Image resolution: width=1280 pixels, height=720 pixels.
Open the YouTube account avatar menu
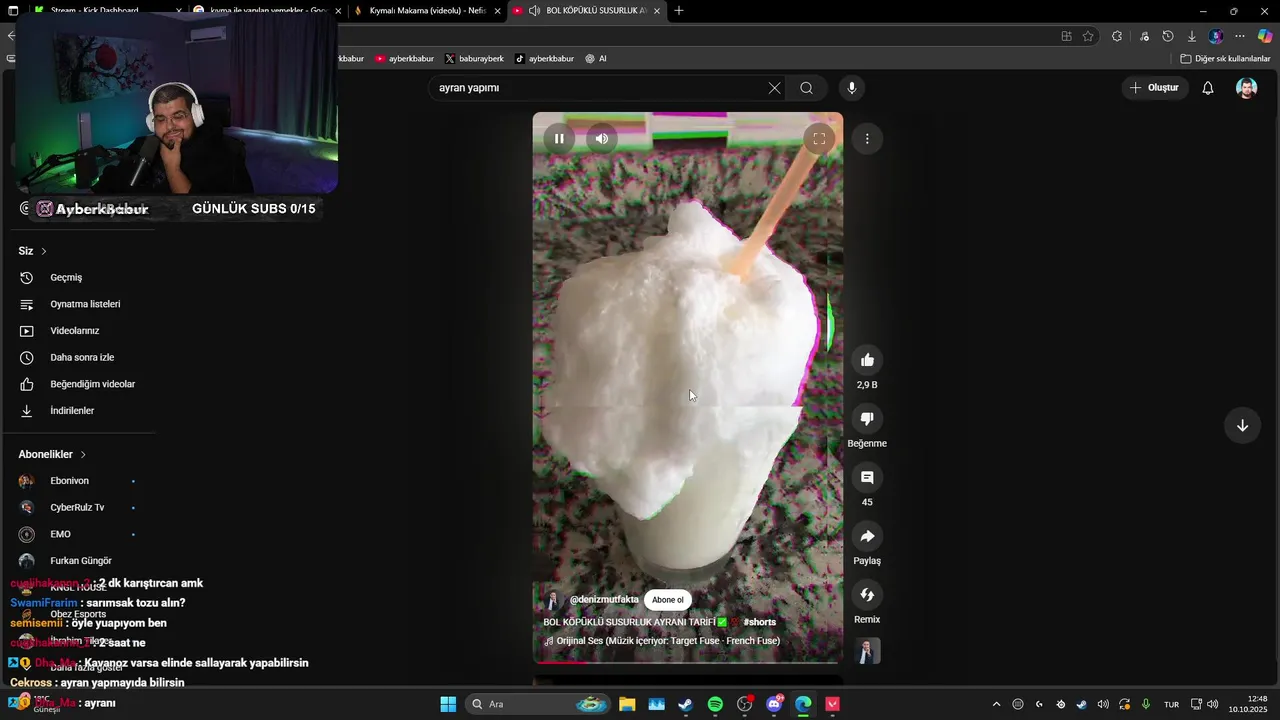[1246, 88]
